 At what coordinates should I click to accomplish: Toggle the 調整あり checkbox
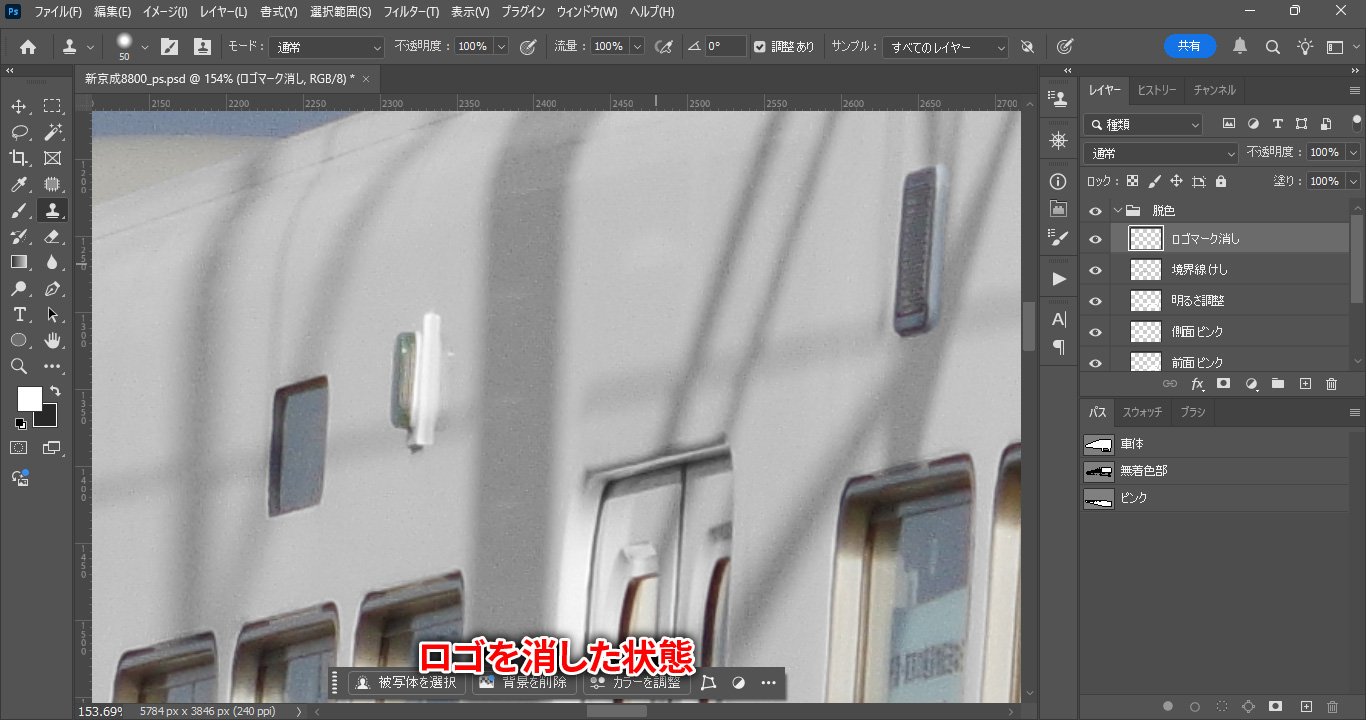tap(760, 47)
